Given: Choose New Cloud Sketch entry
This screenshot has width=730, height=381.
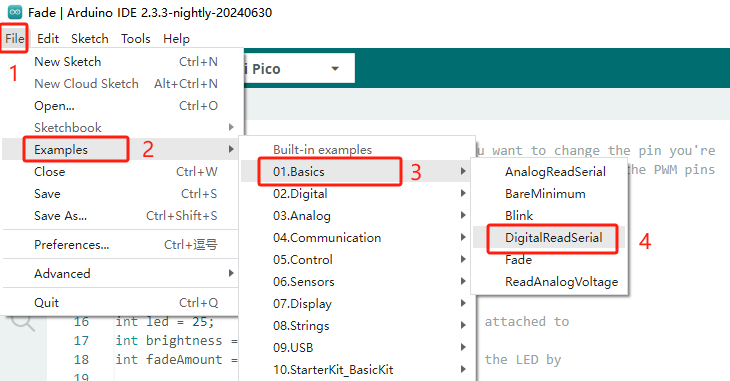Looking at the screenshot, I should click(121, 83).
